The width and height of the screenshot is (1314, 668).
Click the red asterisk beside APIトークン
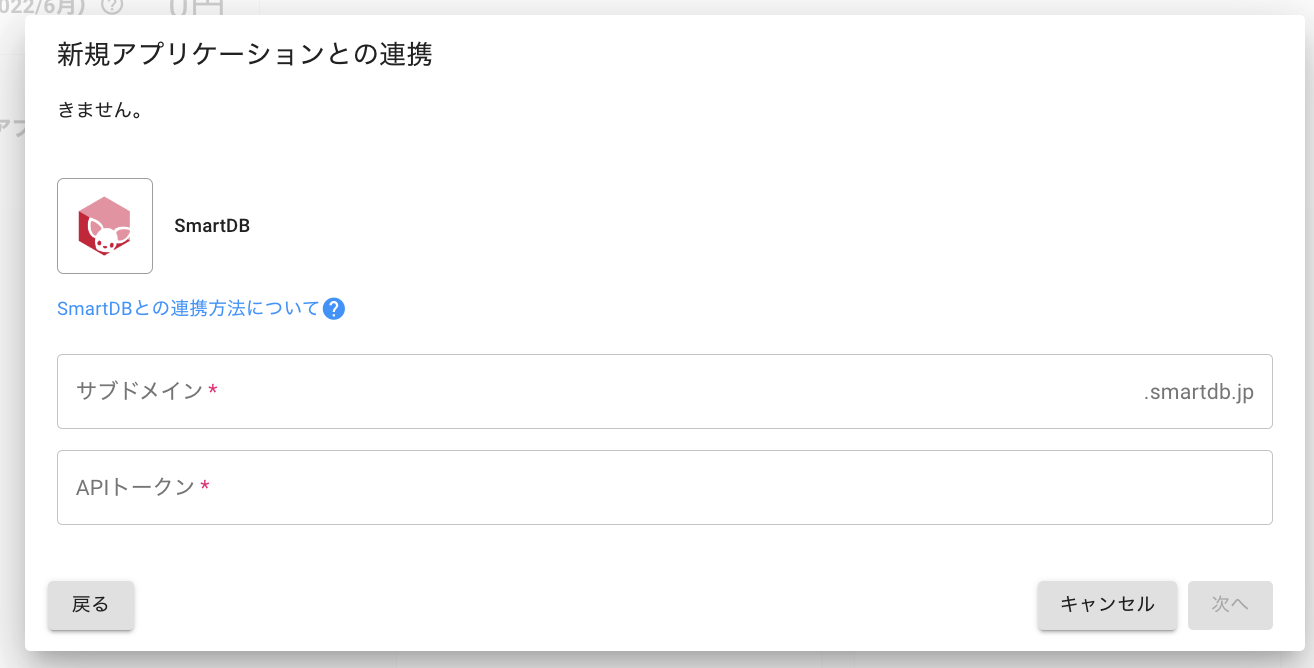coord(205,487)
